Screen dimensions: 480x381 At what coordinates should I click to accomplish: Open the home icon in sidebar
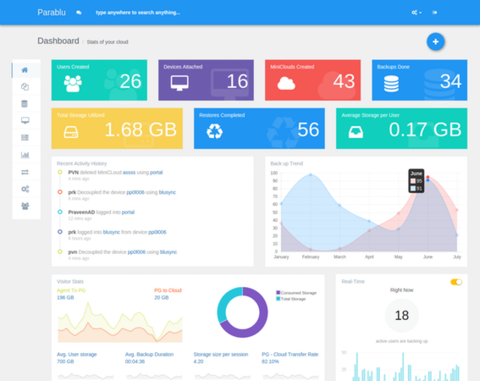click(x=25, y=70)
